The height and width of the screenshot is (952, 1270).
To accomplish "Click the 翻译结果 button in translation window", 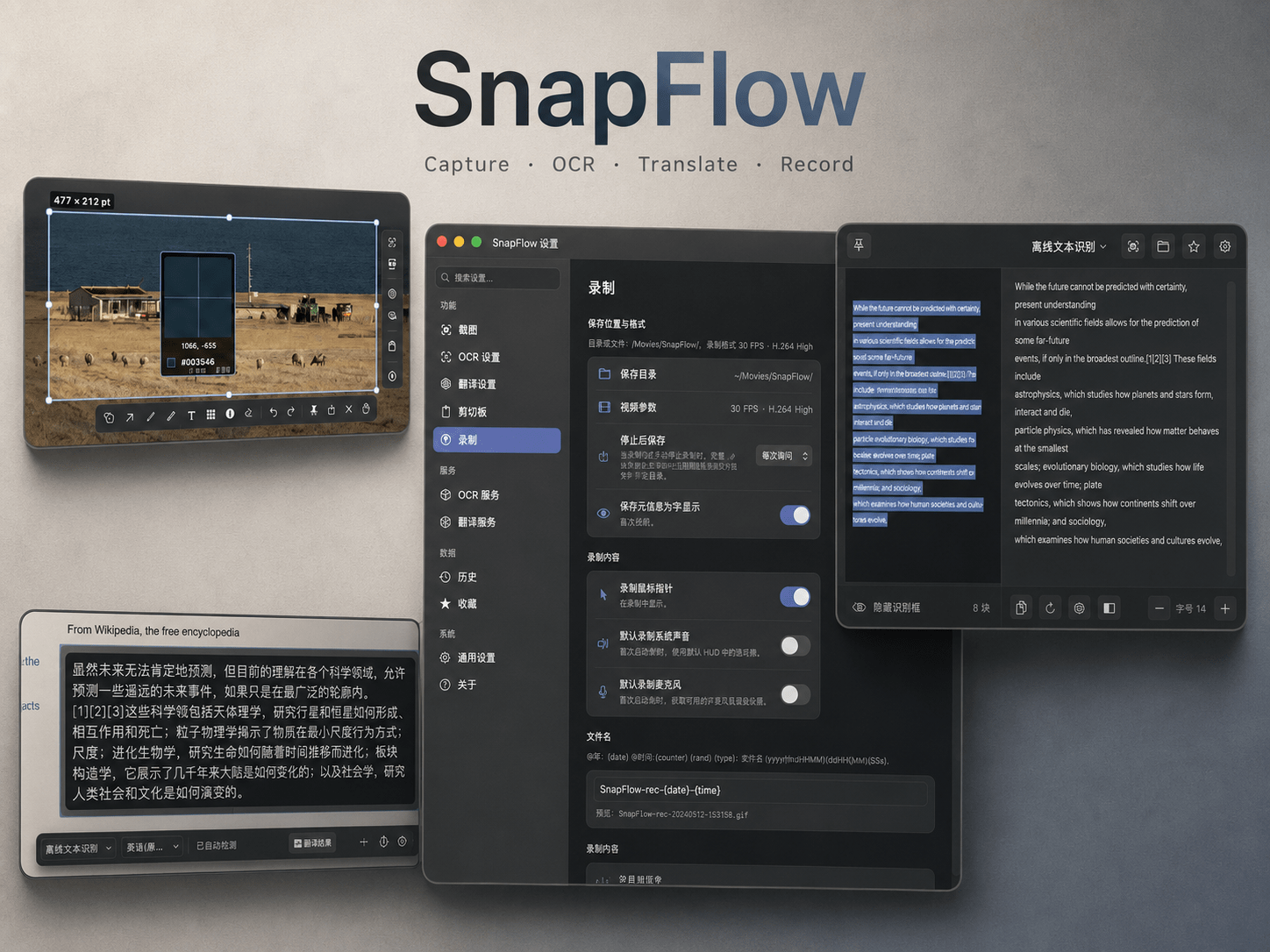I will pos(313,842).
